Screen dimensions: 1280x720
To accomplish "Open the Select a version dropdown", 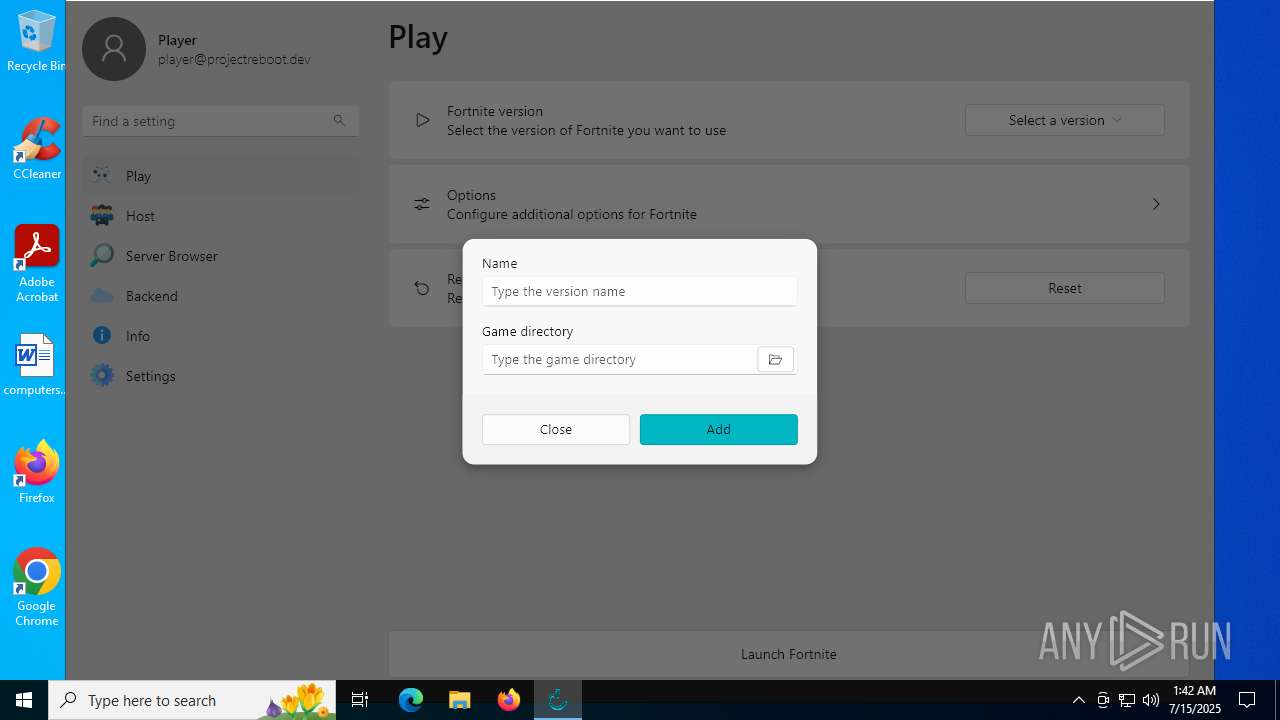I will (x=1065, y=120).
